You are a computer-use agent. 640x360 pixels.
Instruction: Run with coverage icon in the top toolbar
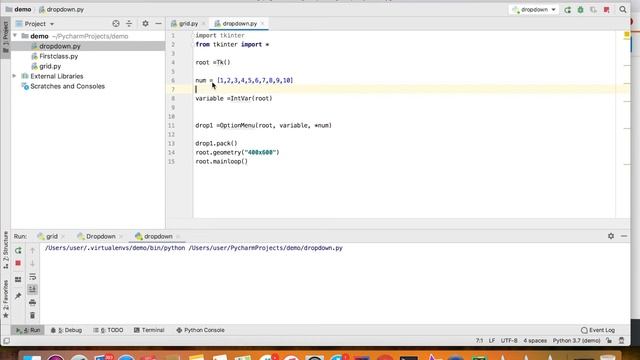point(593,9)
